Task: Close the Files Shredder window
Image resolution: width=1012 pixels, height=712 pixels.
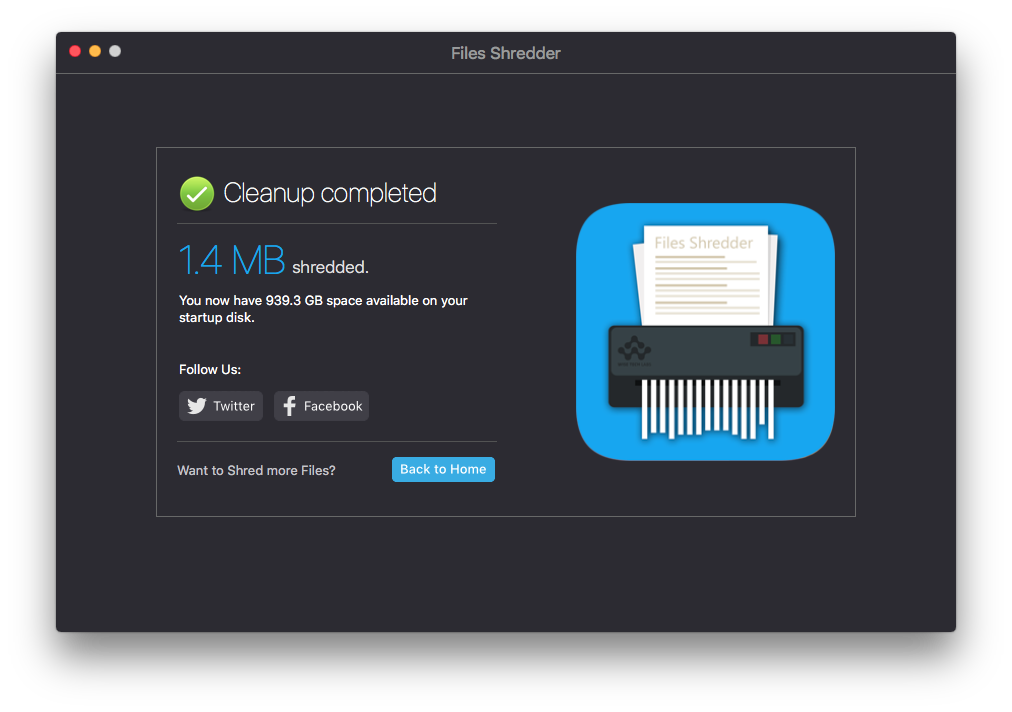Action: coord(75,51)
